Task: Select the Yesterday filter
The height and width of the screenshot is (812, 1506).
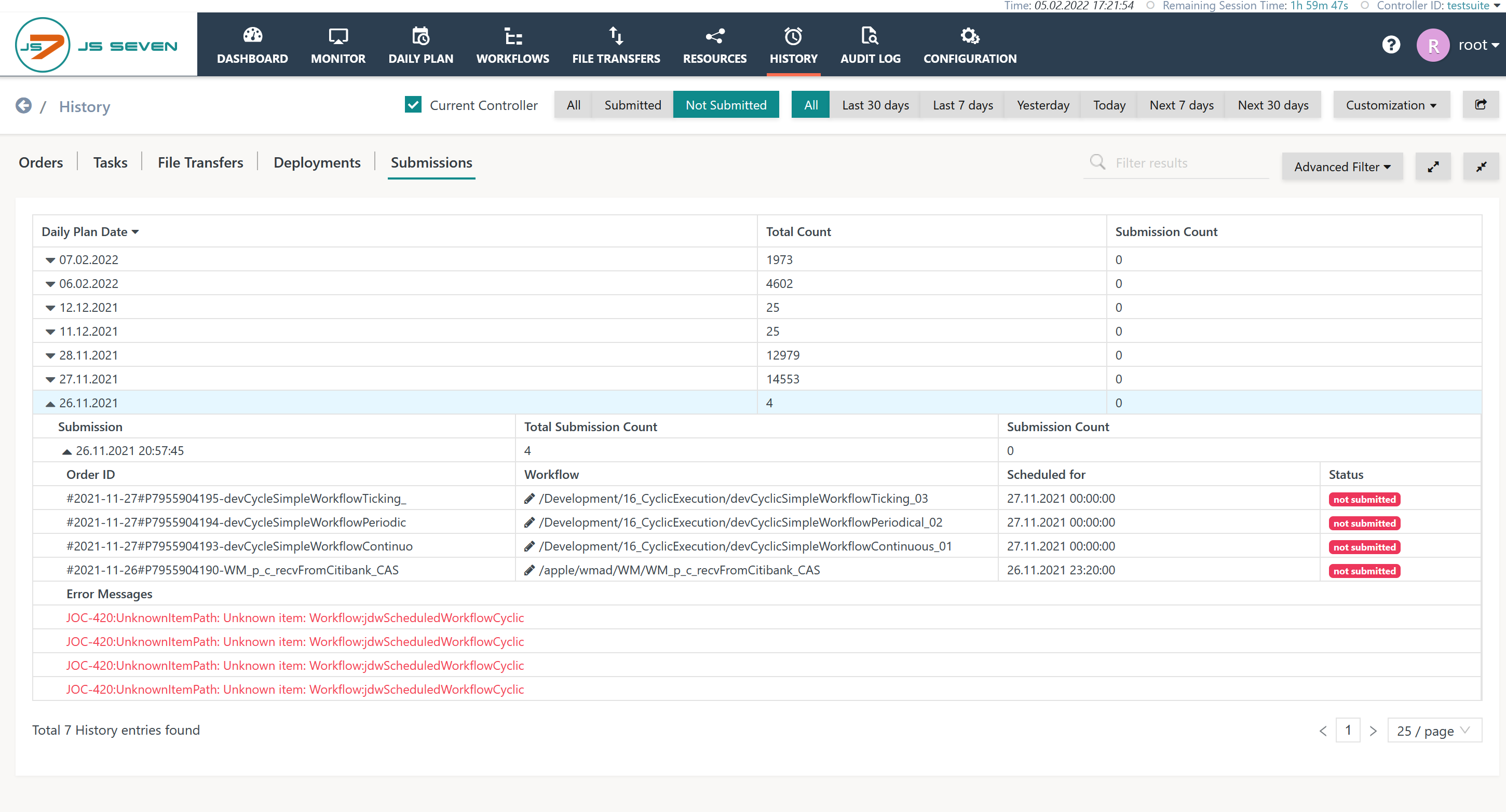Action: (x=1043, y=105)
